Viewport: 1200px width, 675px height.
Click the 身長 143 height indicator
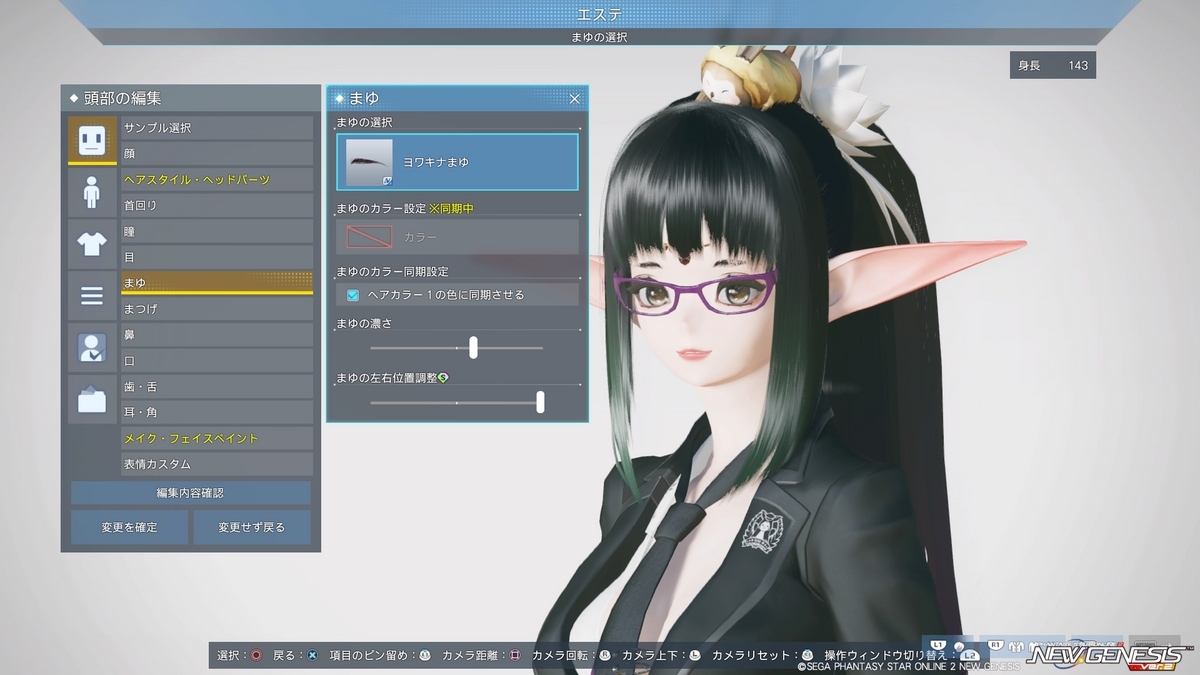point(1053,65)
